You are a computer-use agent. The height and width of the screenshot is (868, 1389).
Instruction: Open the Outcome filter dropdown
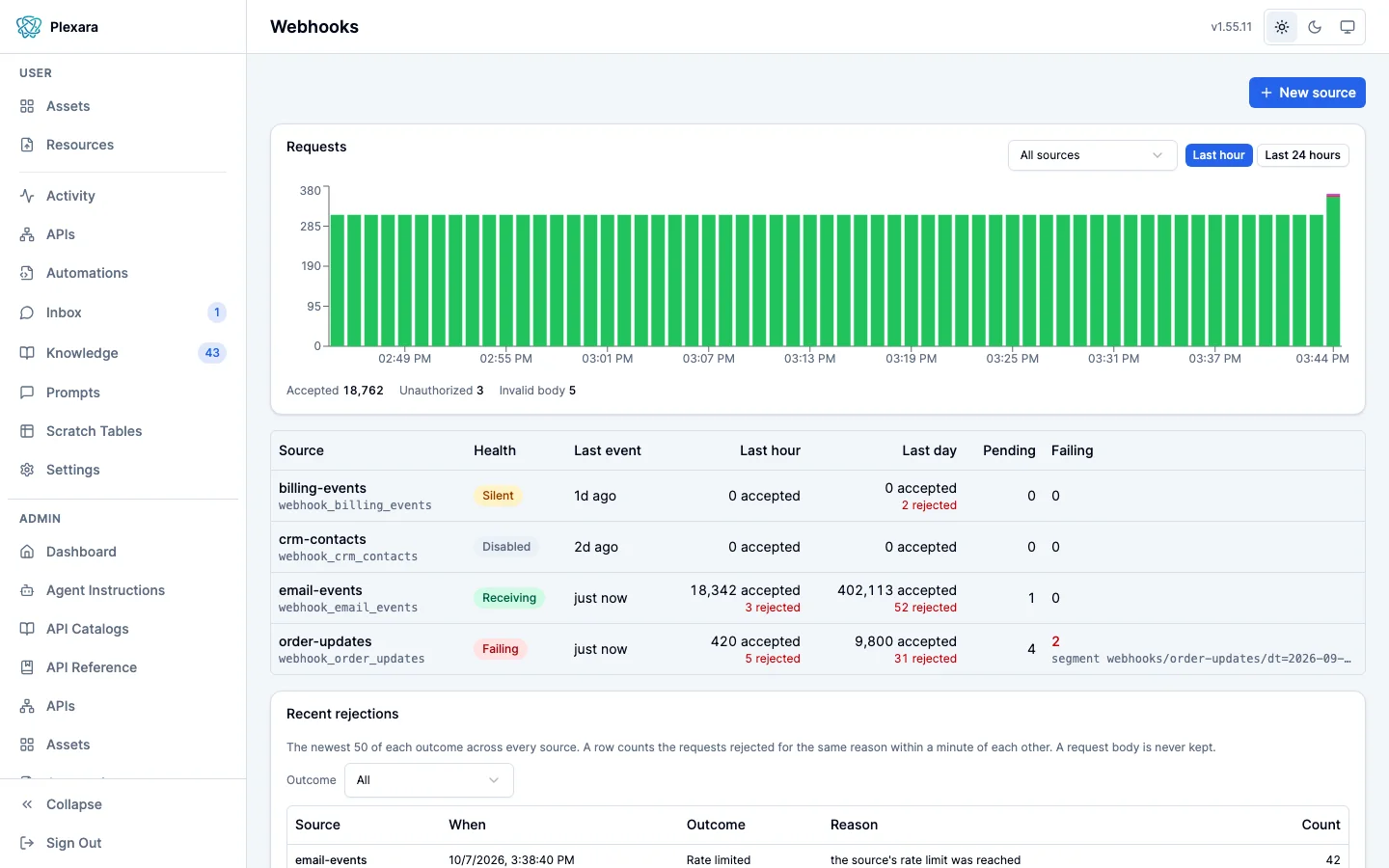coord(429,780)
